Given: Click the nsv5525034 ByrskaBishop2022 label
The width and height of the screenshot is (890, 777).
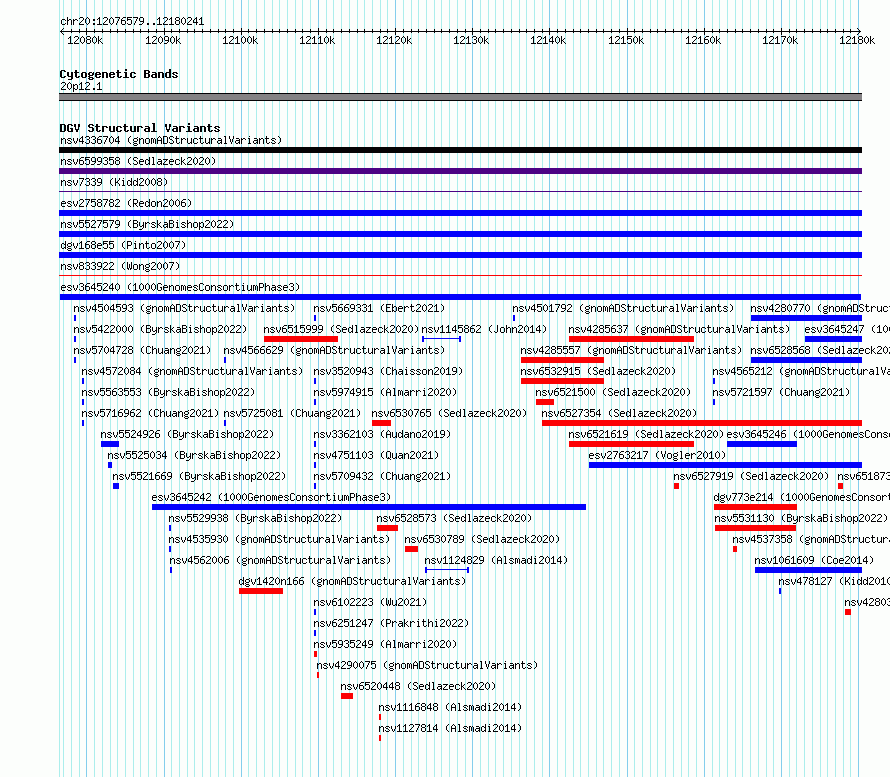Looking at the screenshot, I should tap(194, 455).
